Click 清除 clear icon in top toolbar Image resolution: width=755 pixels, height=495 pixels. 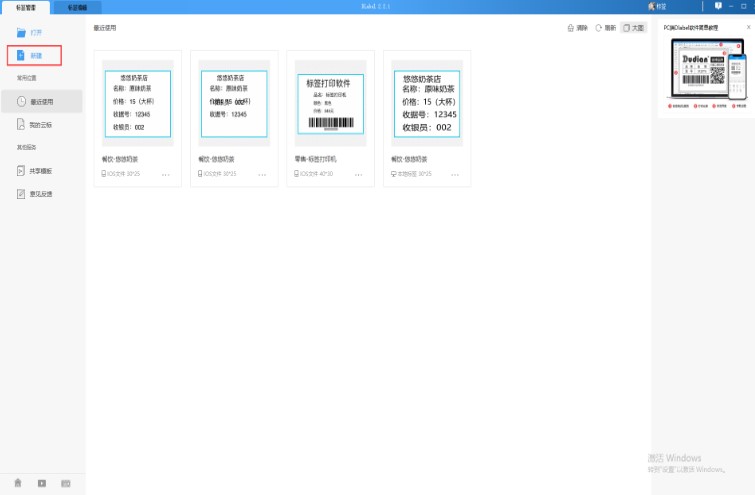571,28
